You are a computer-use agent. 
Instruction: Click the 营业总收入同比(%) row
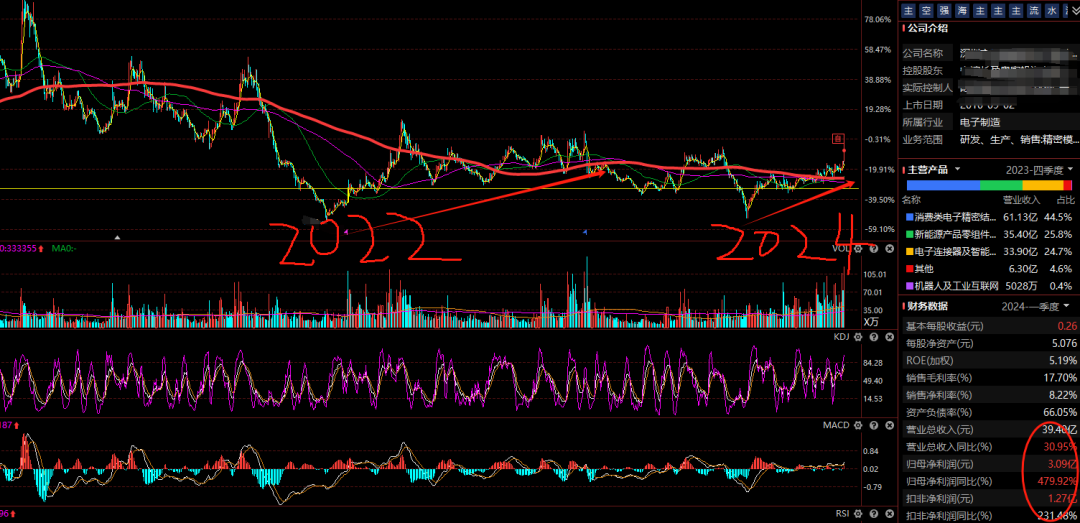click(x=989, y=447)
